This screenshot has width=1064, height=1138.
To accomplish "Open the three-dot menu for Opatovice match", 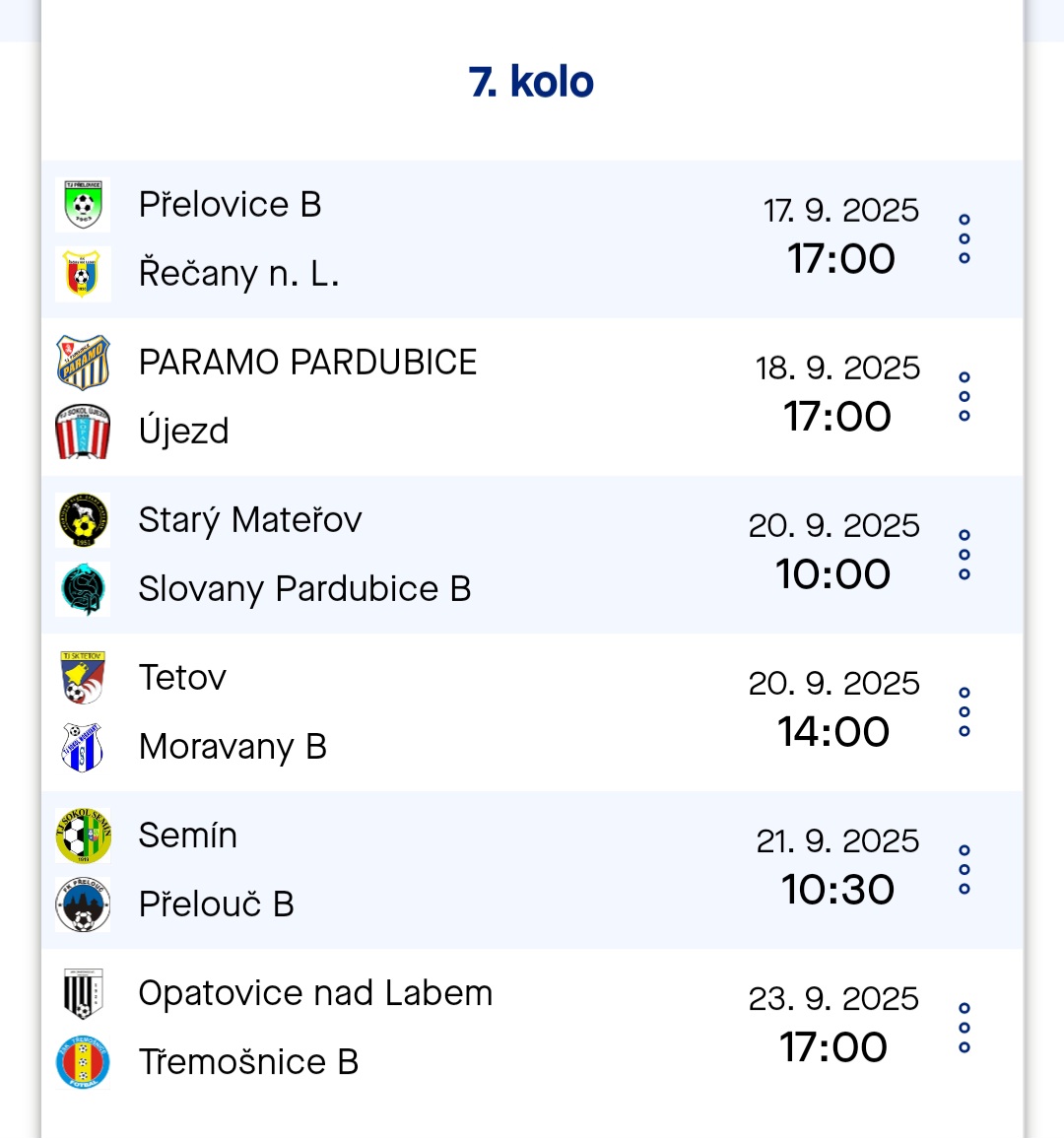I will pyautogui.click(x=964, y=1025).
